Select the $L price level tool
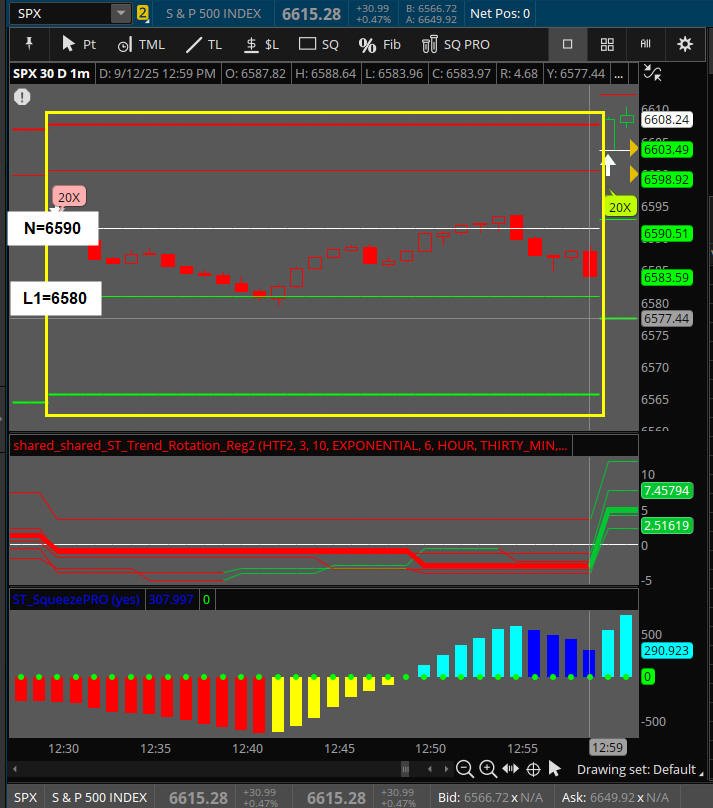The image size is (713, 808). coord(262,44)
